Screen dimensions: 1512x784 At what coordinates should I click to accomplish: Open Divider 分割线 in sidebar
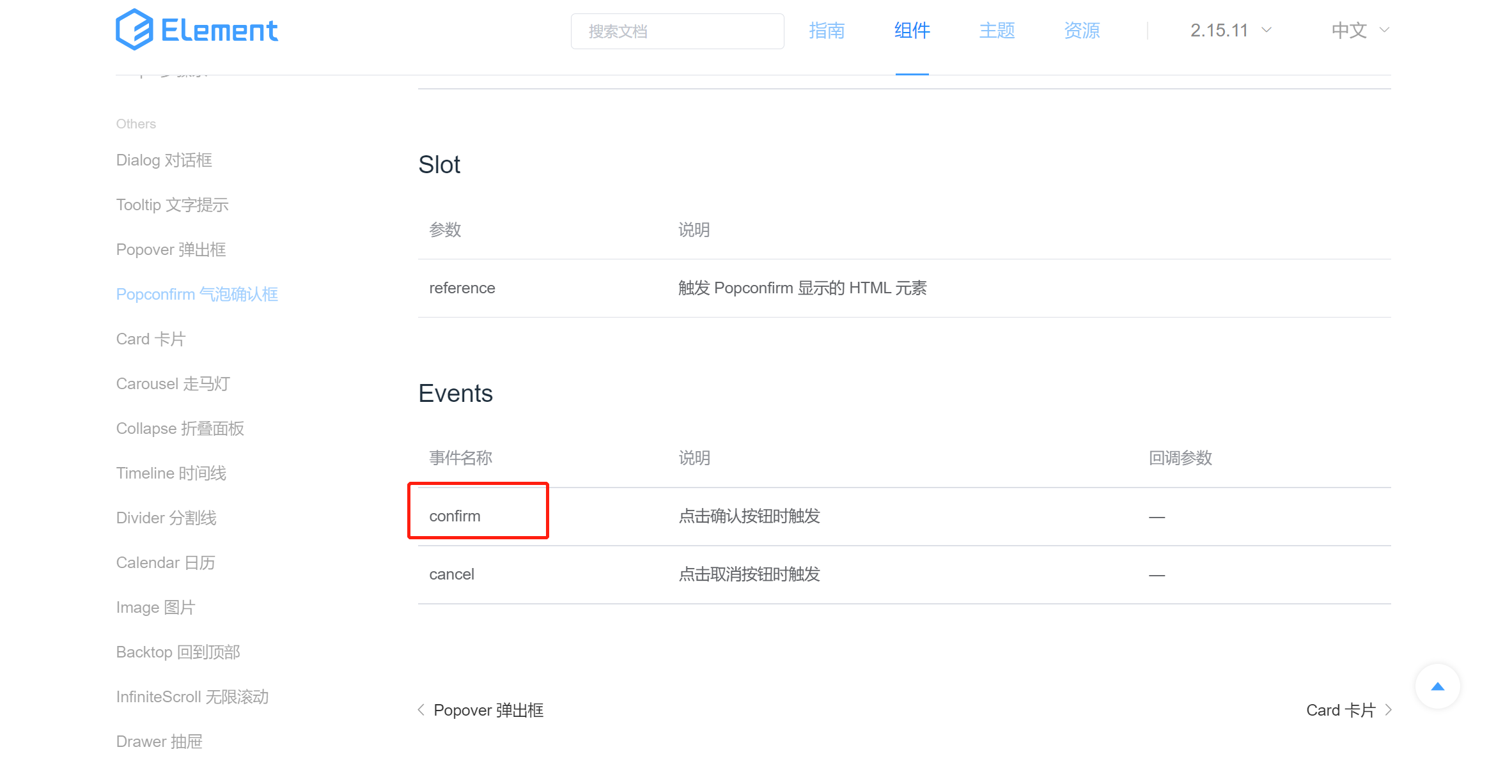[166, 518]
